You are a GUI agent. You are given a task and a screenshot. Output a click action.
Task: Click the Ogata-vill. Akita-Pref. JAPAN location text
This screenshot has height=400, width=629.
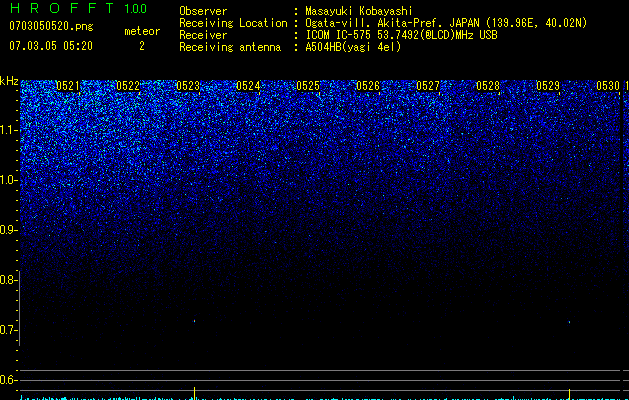point(446,23)
